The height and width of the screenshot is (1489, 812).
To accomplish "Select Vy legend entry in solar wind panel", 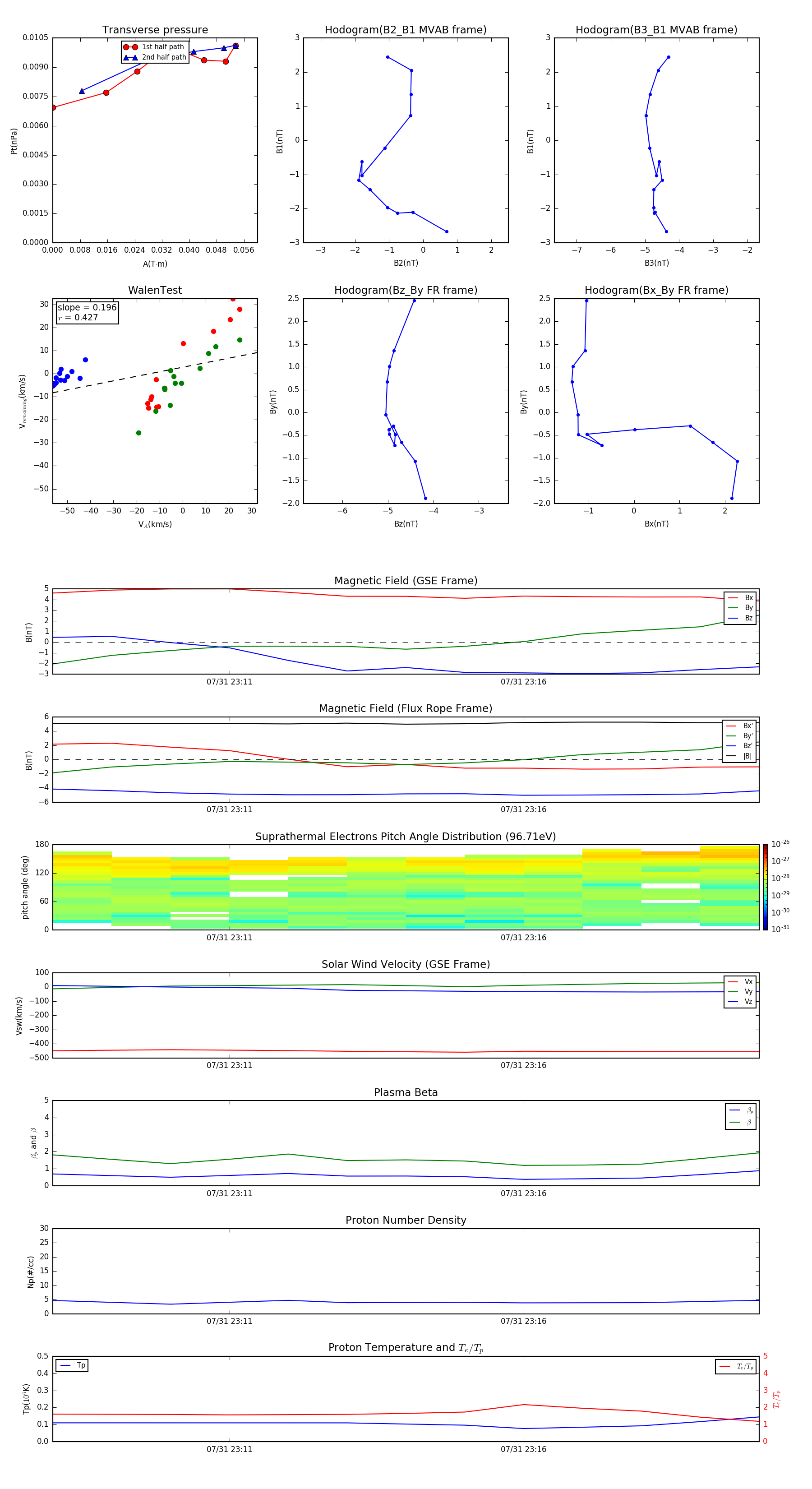I will coord(740,992).
